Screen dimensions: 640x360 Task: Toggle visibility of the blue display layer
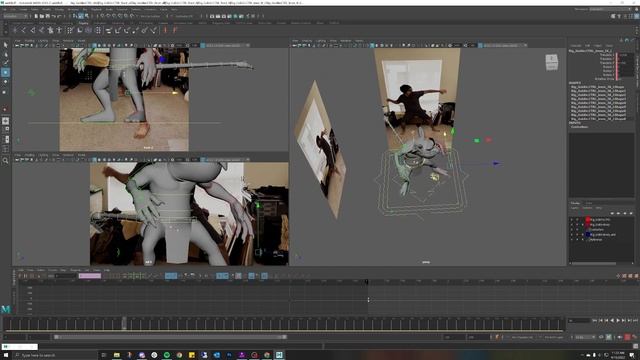tap(571, 235)
